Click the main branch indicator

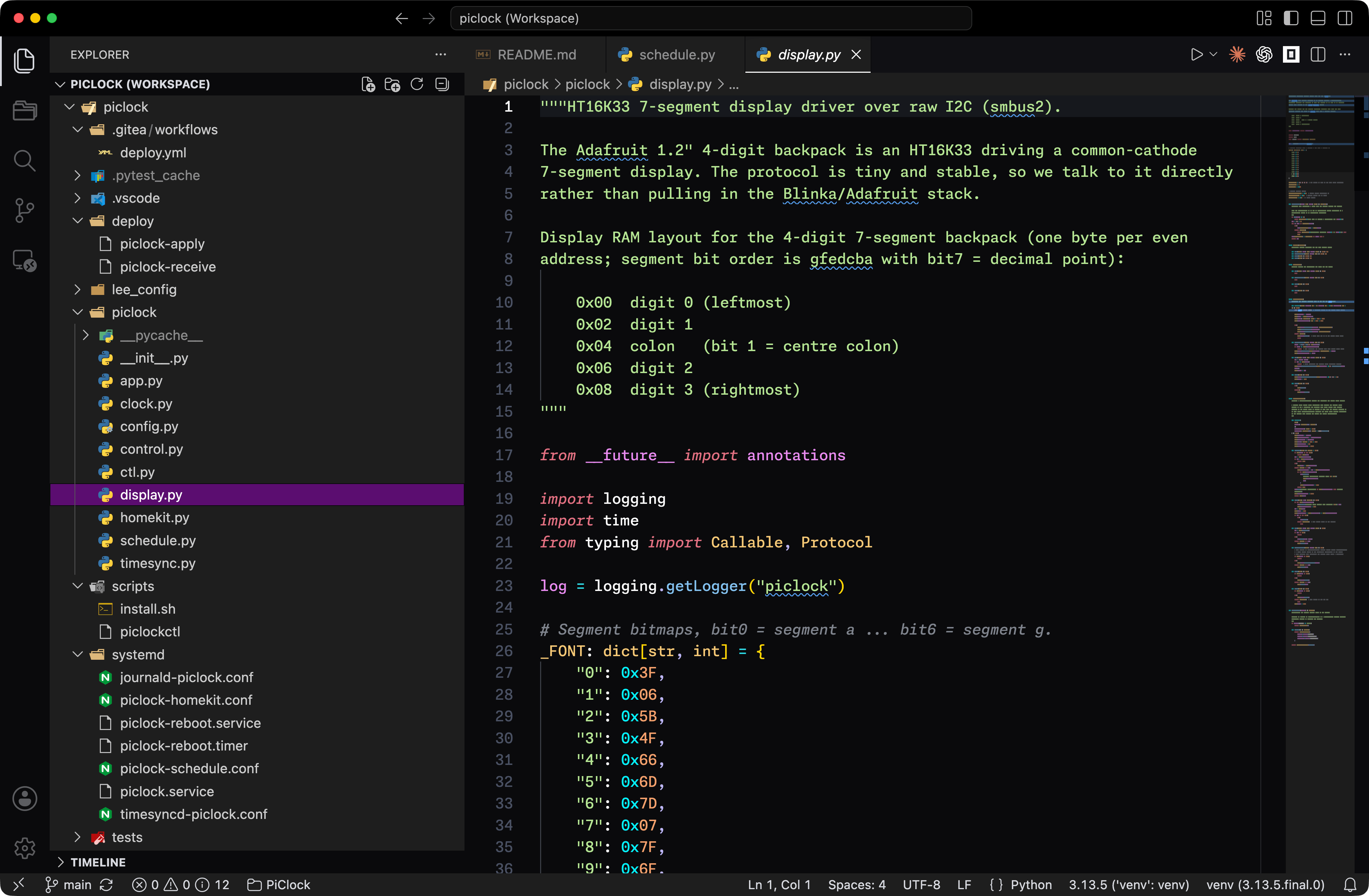[68, 884]
